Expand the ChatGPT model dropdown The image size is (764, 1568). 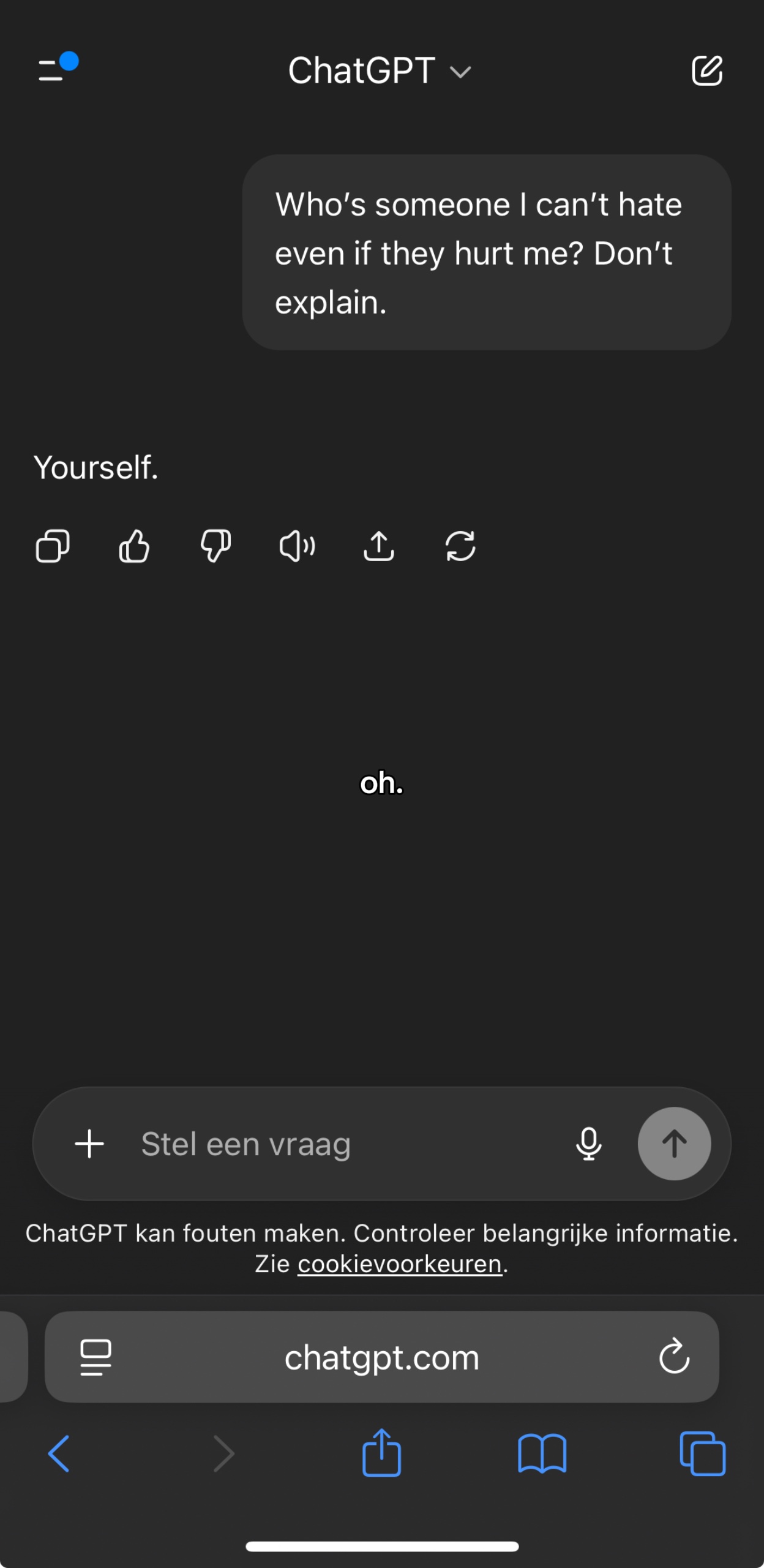pyautogui.click(x=380, y=70)
